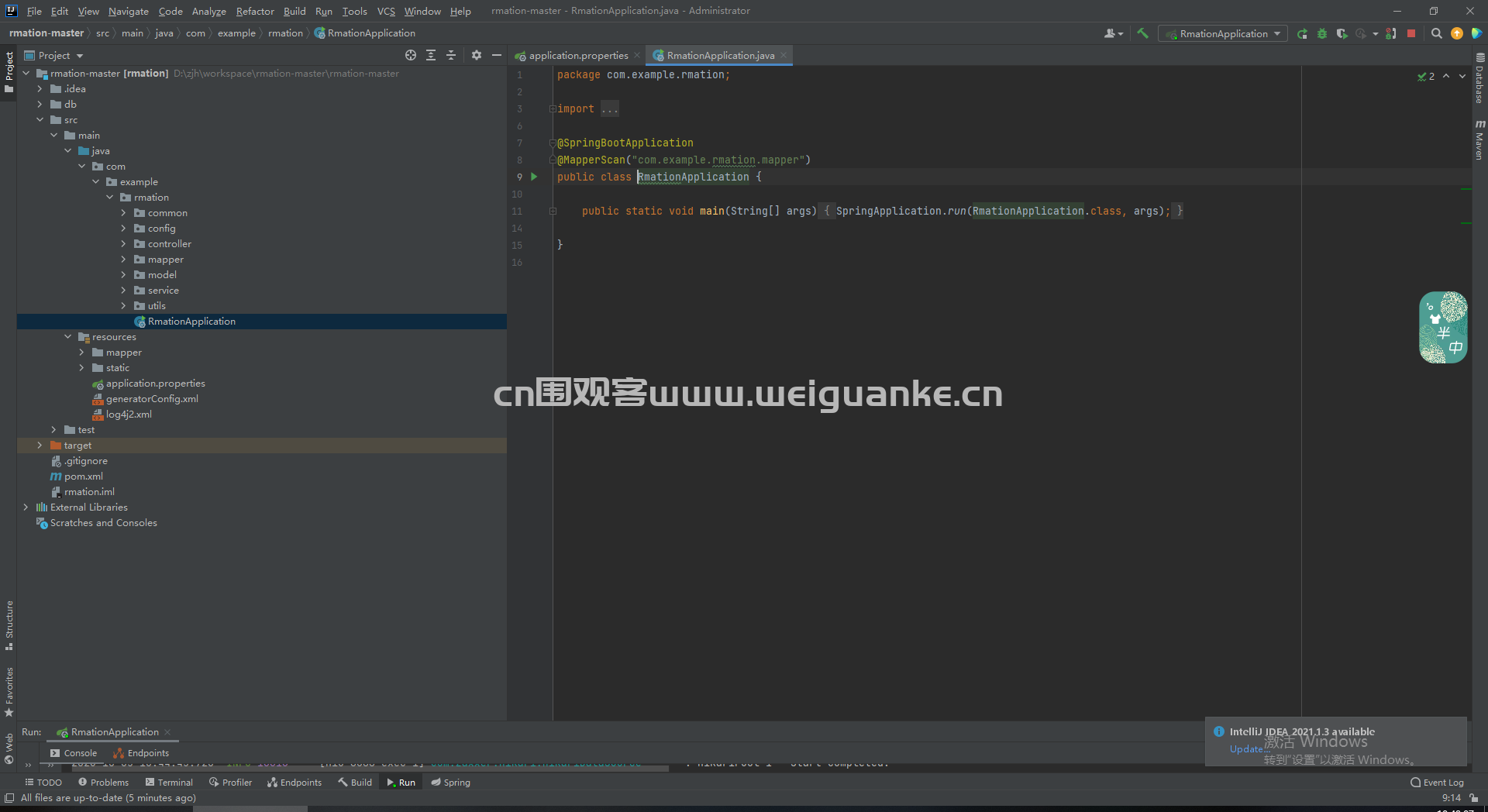Rerun RmationApplication with the rerun icon
This screenshot has height=812, width=1488.
tap(1302, 33)
